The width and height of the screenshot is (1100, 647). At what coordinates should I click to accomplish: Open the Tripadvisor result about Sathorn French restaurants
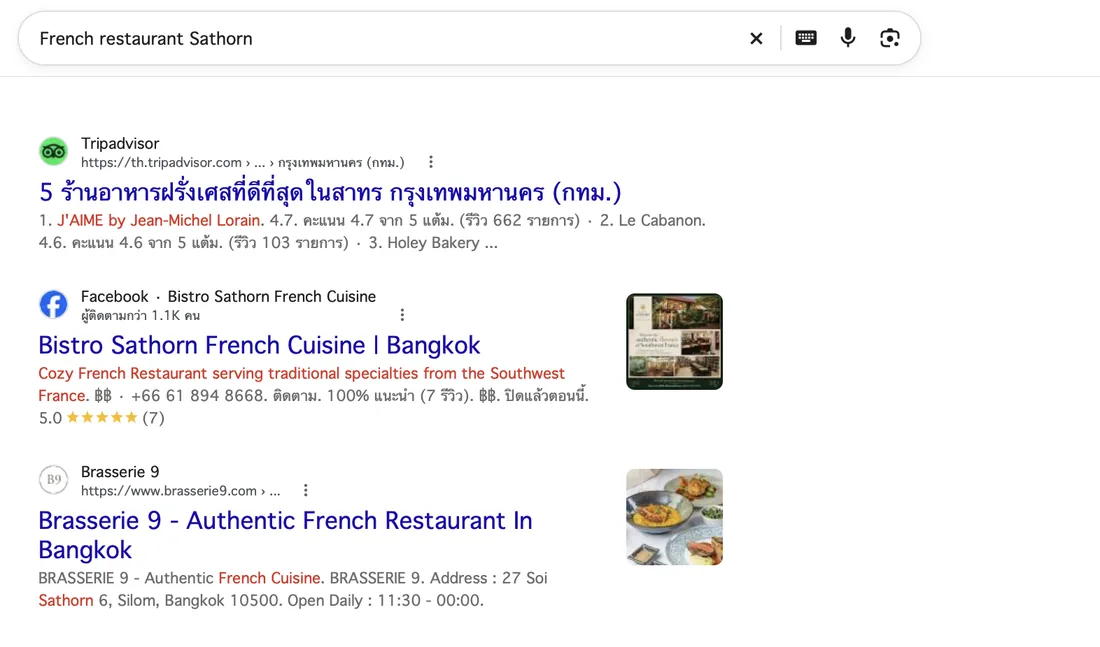330,192
